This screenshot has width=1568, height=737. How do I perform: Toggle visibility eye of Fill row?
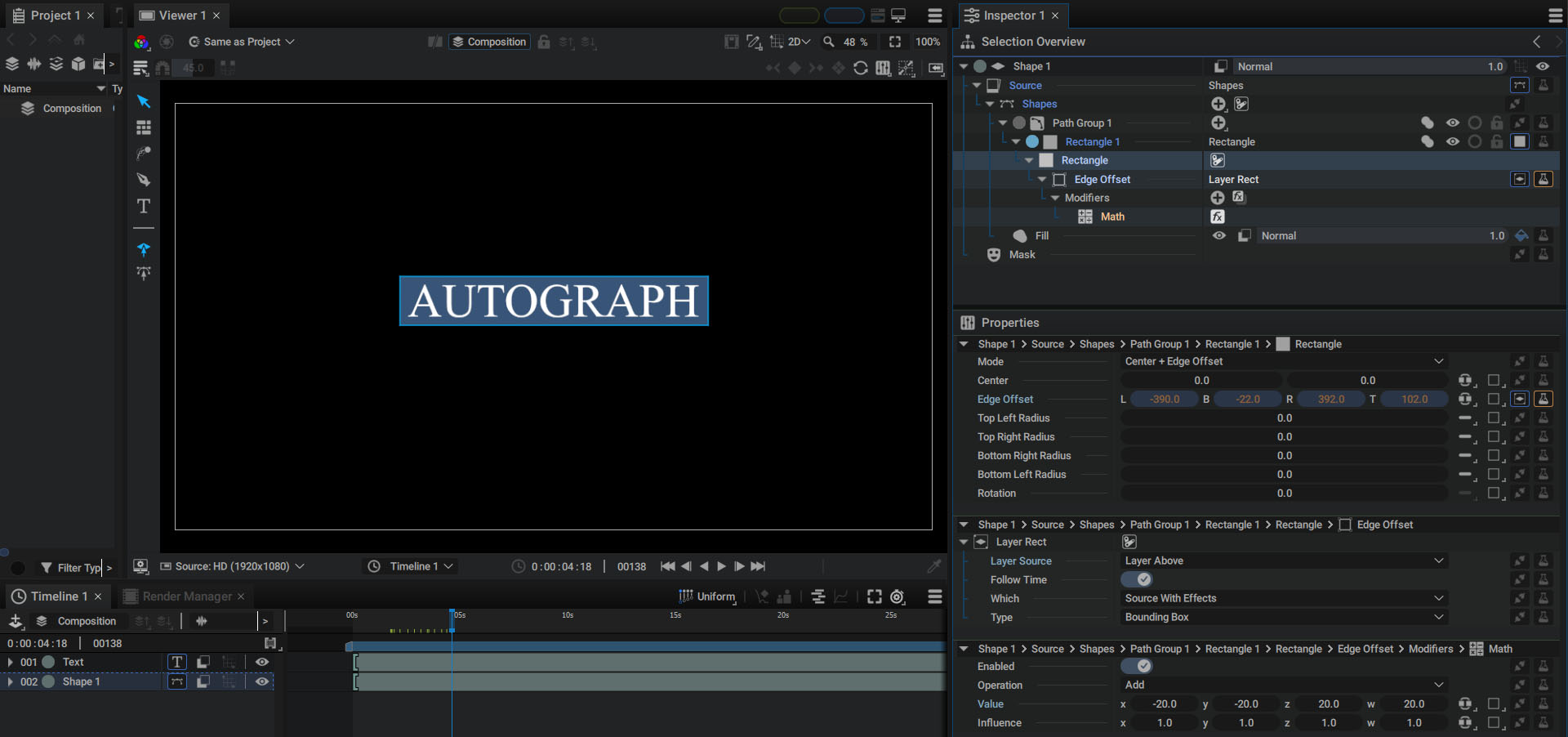[1219, 235]
